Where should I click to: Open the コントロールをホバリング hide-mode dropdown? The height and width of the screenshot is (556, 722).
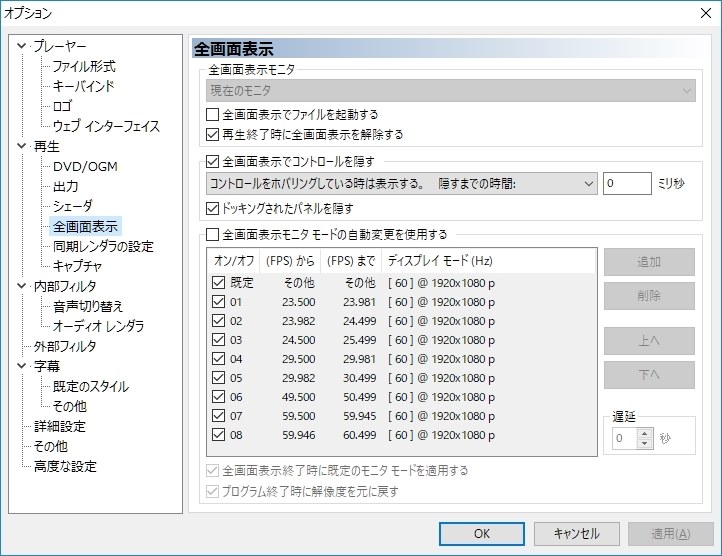(x=402, y=183)
